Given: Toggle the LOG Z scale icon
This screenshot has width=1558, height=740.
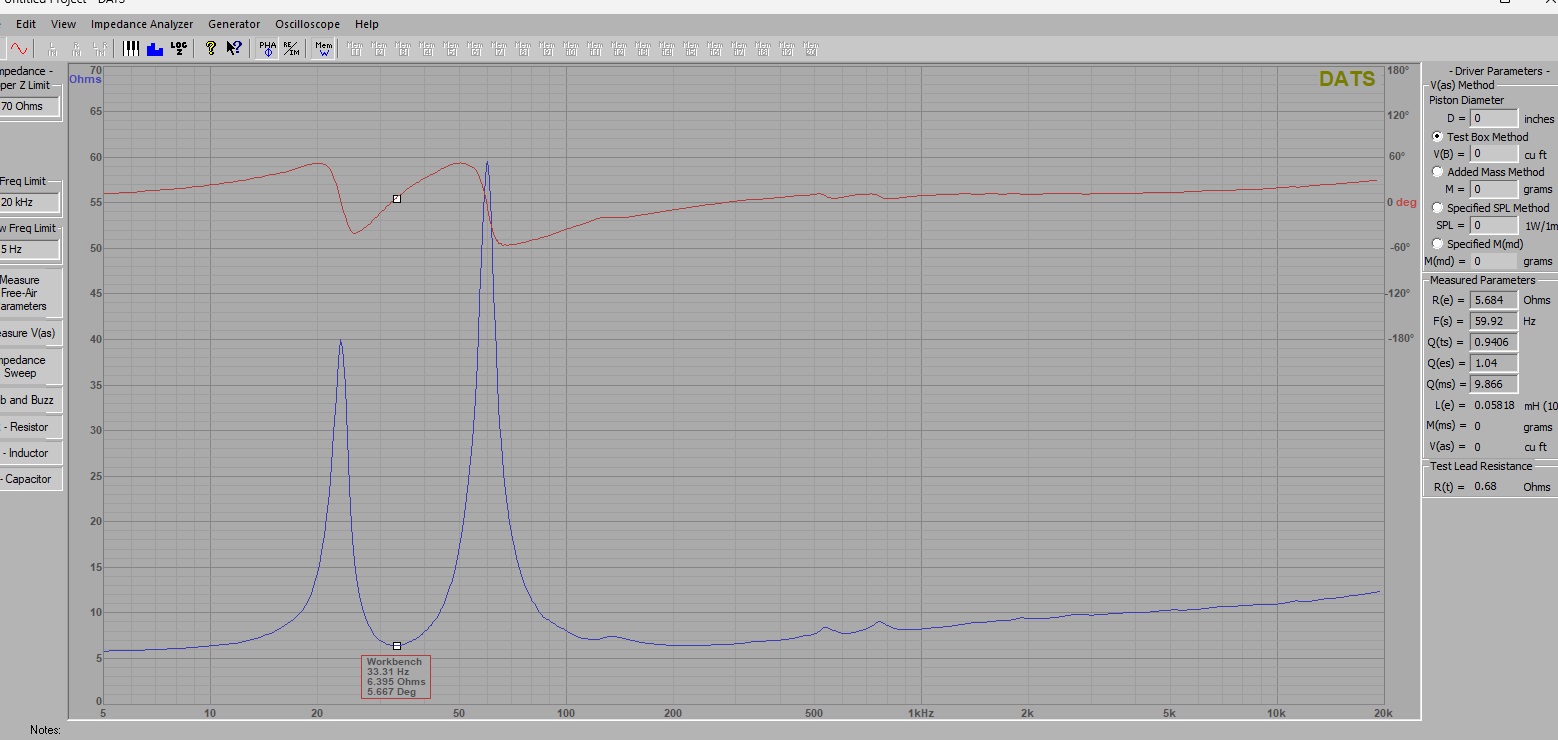Looking at the screenshot, I should tap(179, 47).
